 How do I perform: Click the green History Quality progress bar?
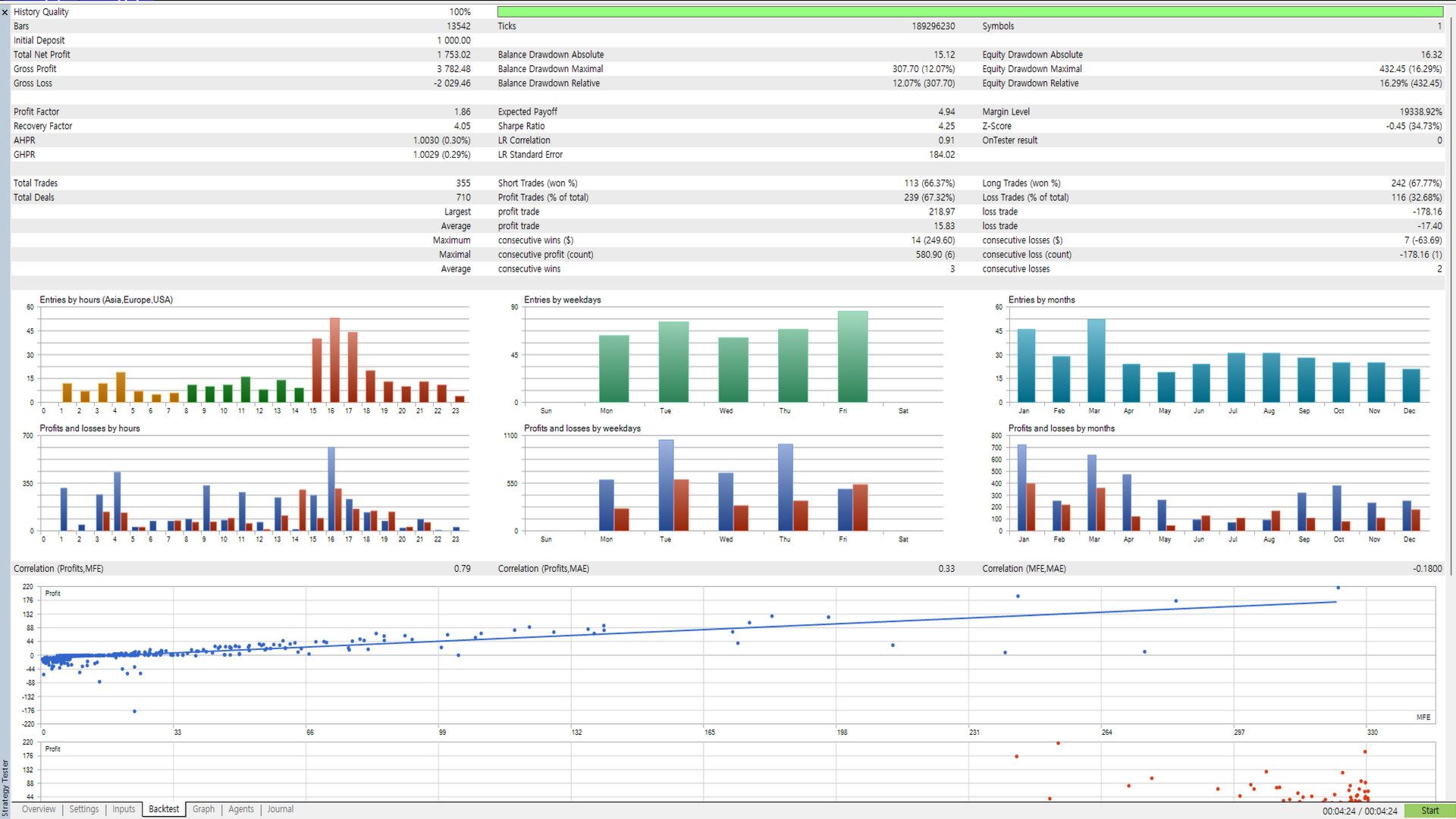tap(970, 12)
